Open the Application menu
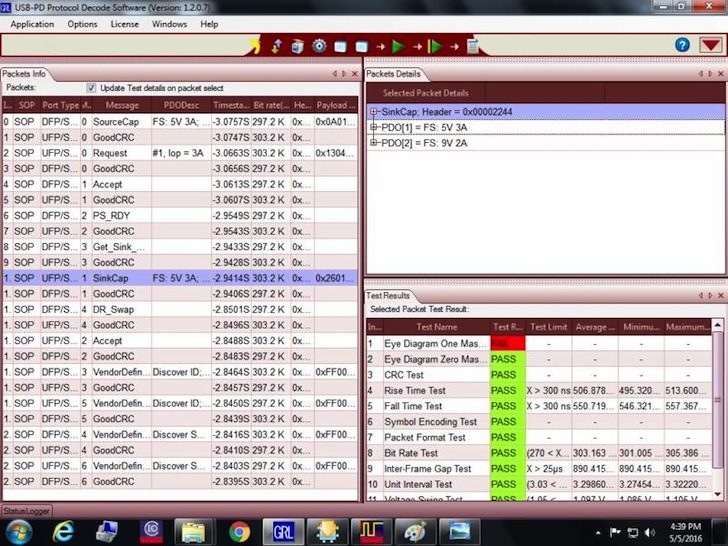728x546 pixels. click(32, 24)
